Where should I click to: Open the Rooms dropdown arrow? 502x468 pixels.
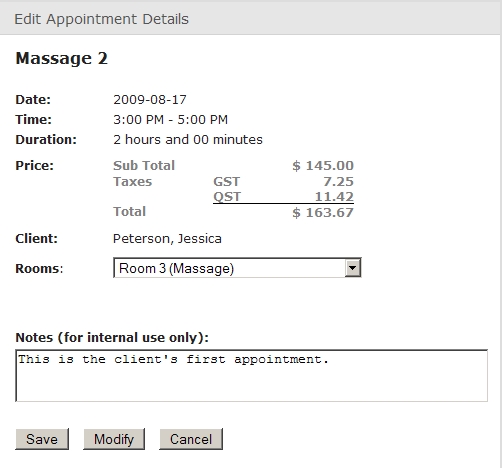coord(353,268)
